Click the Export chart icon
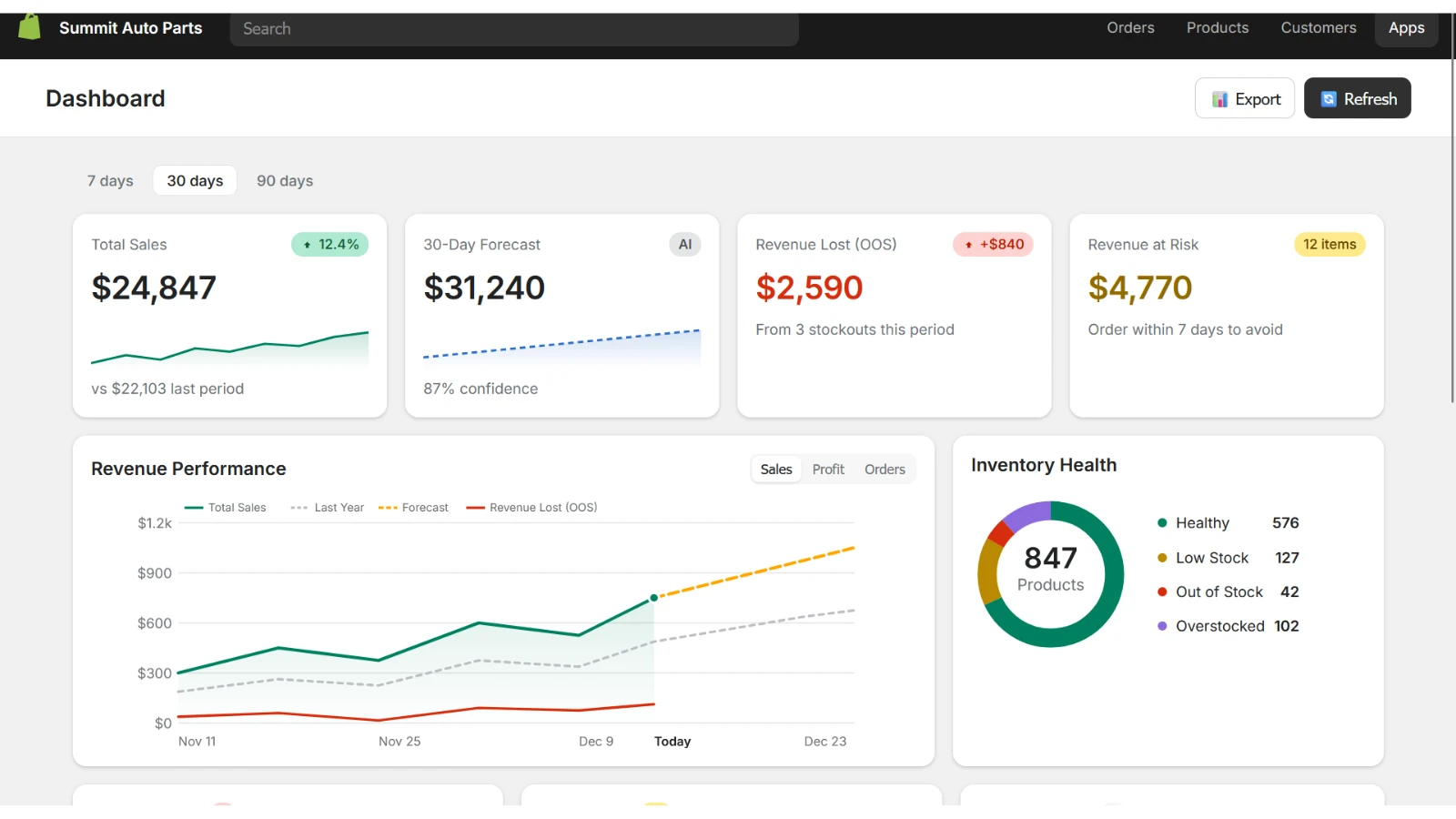 tap(1219, 99)
